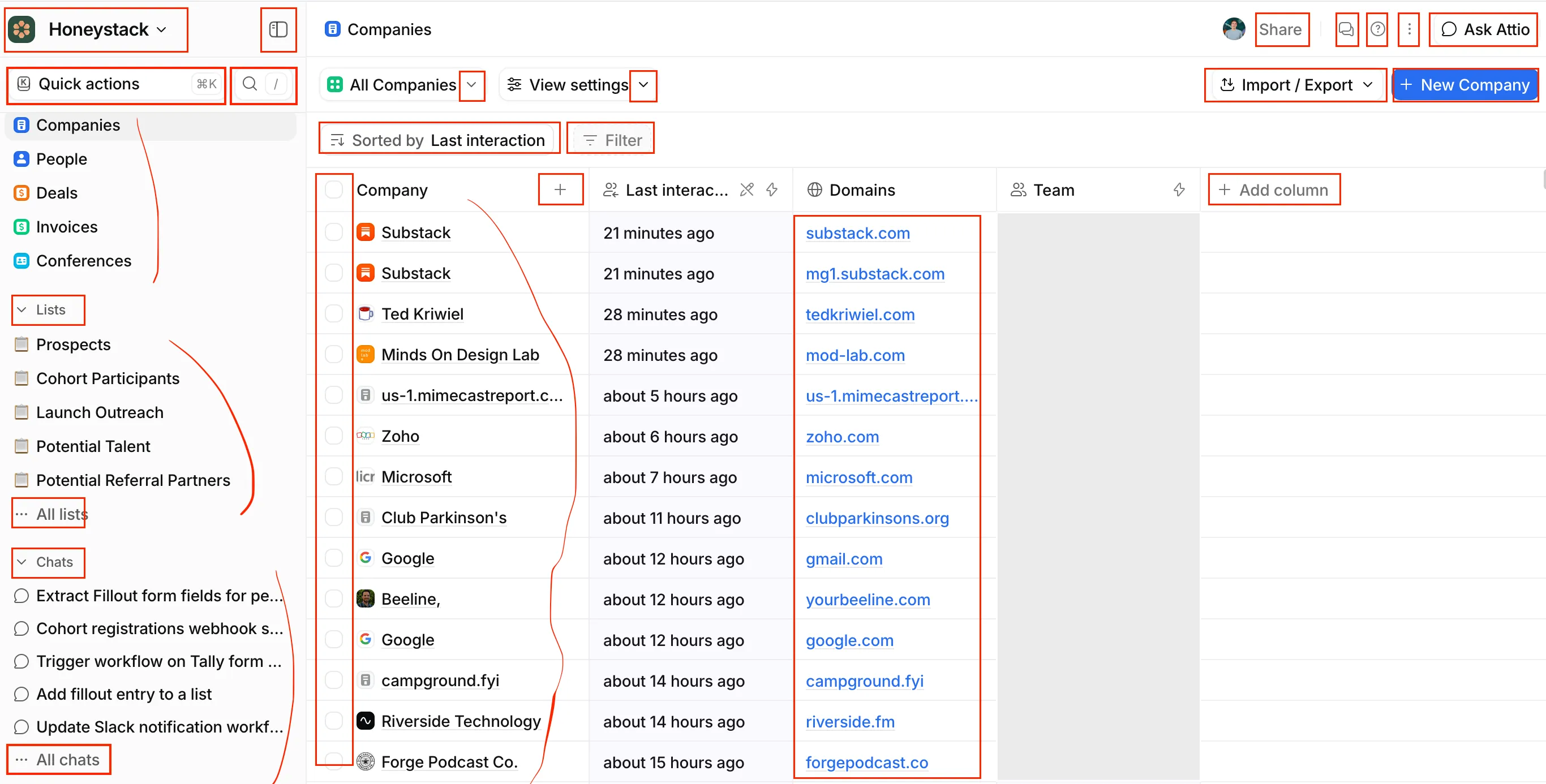
Task: Click the crossed tool icon in Last interaction header
Action: pyautogui.click(x=746, y=190)
